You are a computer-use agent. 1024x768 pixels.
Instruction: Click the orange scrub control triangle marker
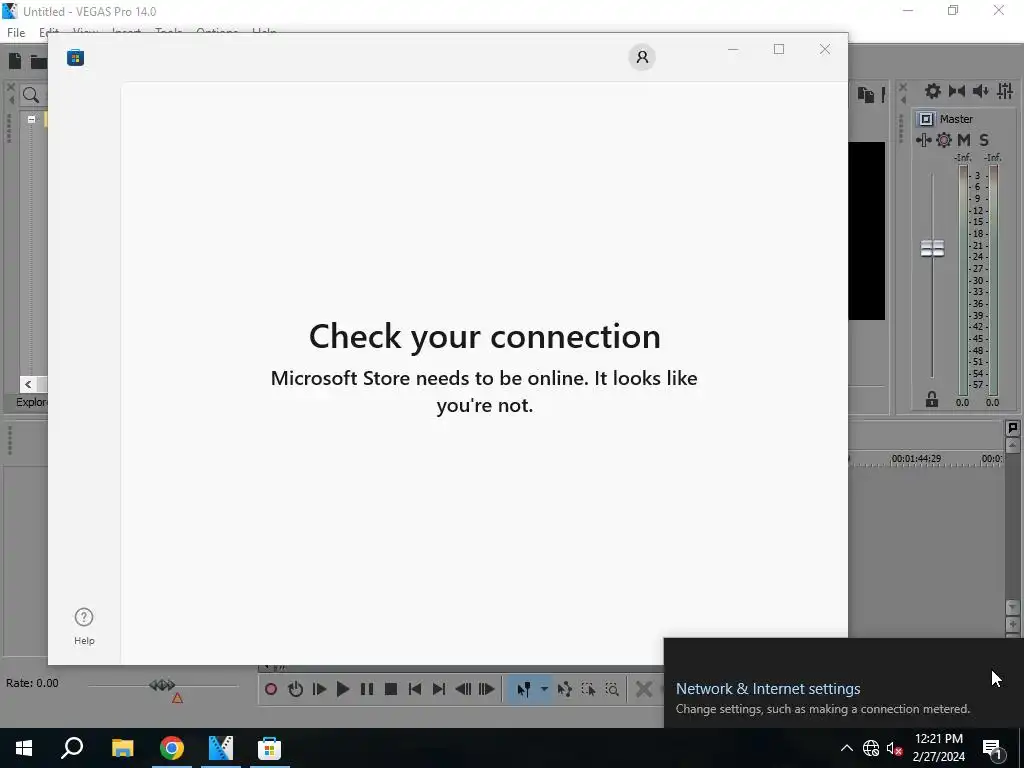coord(177,698)
